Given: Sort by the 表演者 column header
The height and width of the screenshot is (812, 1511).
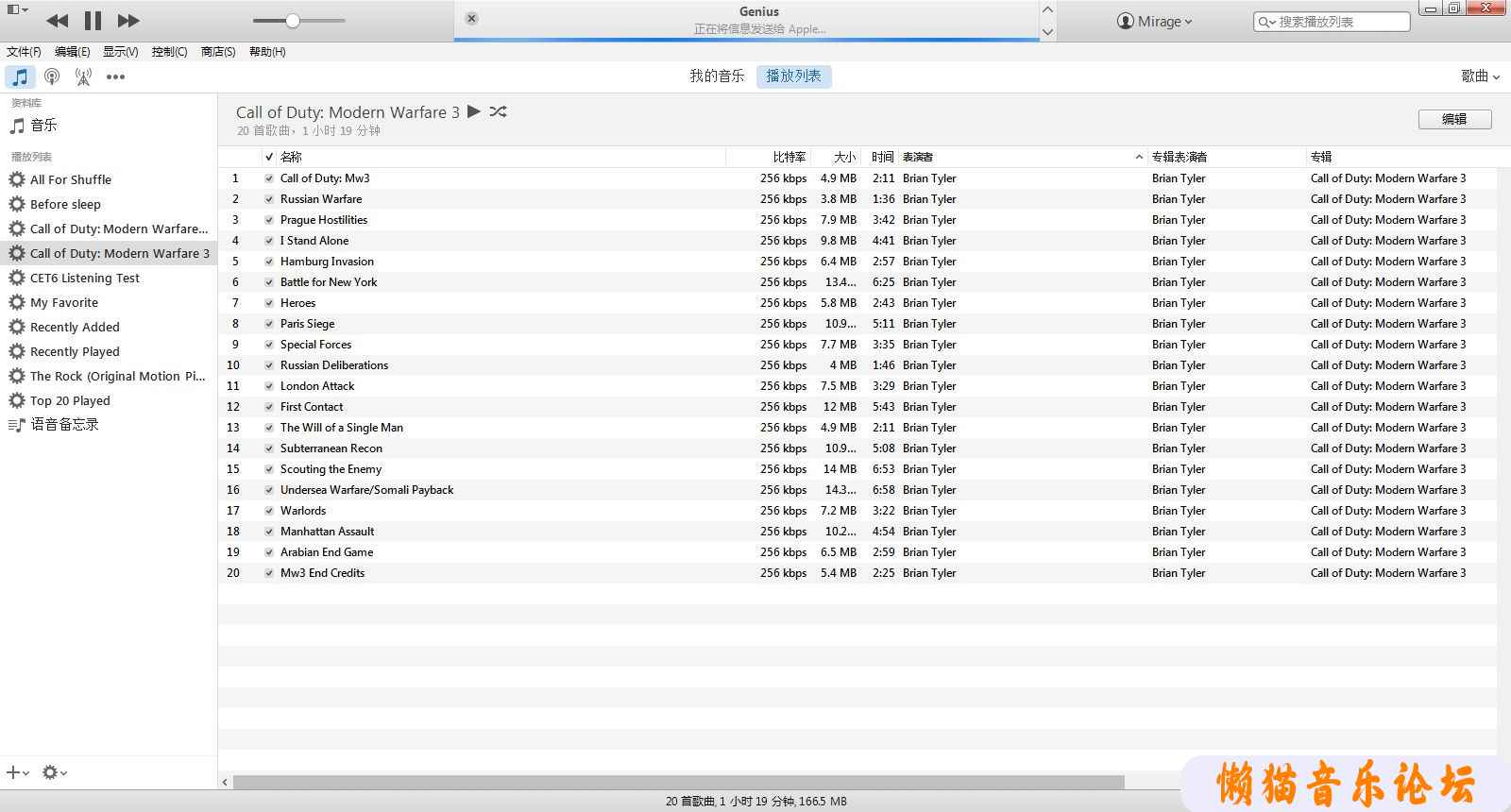Looking at the screenshot, I should 1023,157.
